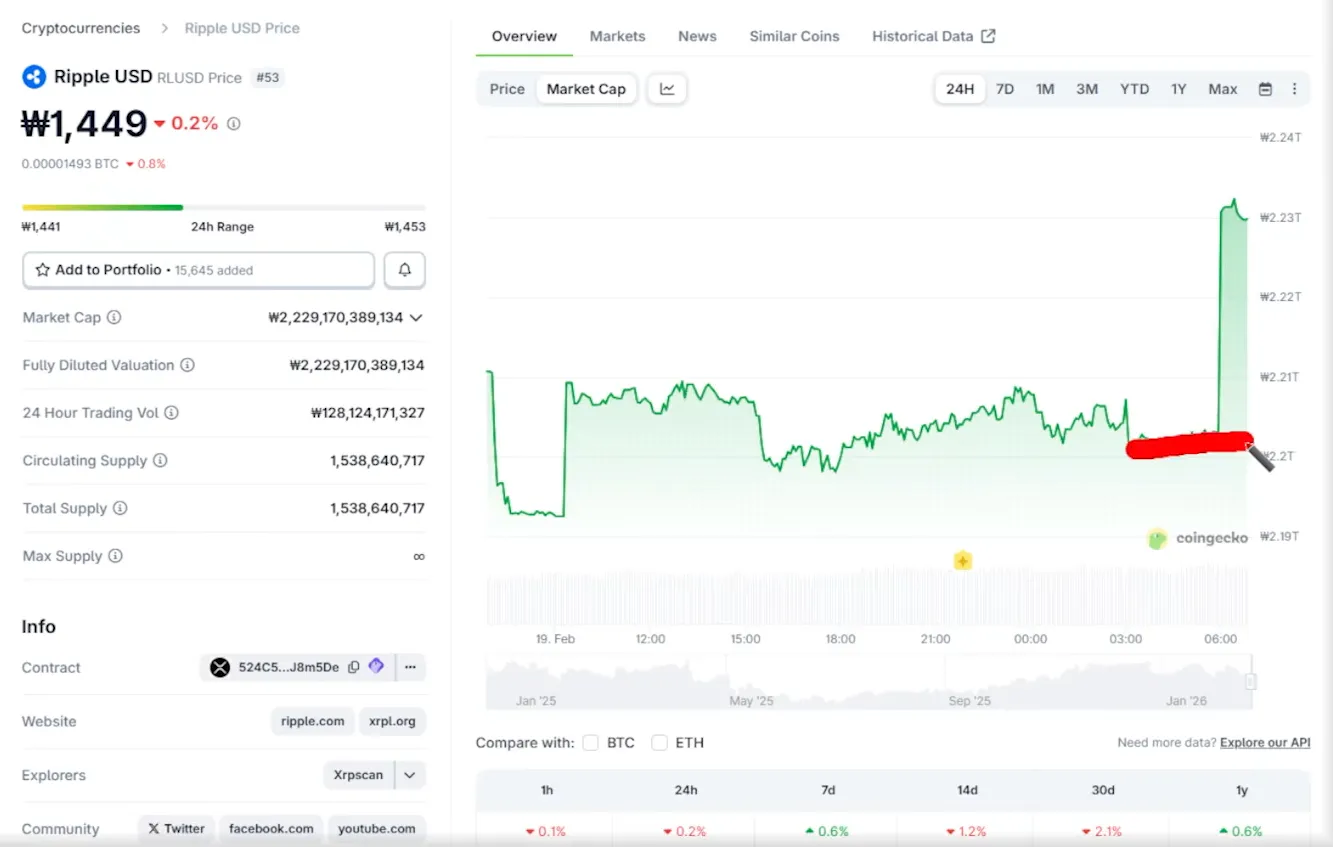Viewport: 1333px width, 847px height.
Task: Enable the BTC compare checkbox
Action: [591, 743]
